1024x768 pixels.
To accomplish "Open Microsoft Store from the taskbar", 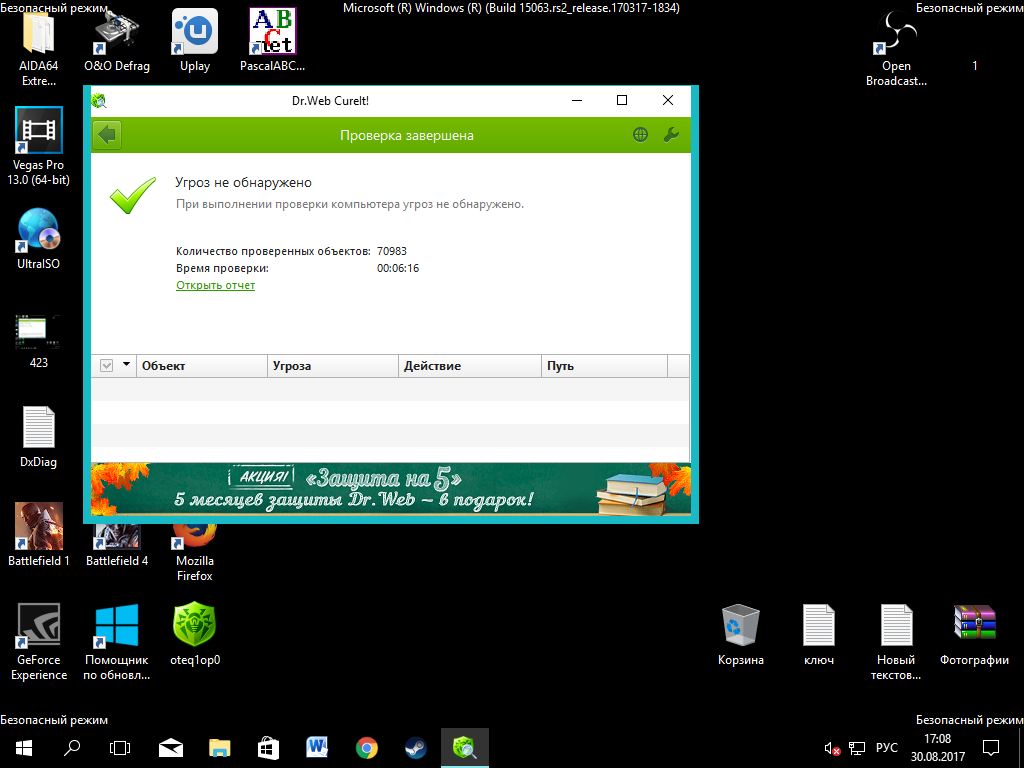I will (x=268, y=748).
